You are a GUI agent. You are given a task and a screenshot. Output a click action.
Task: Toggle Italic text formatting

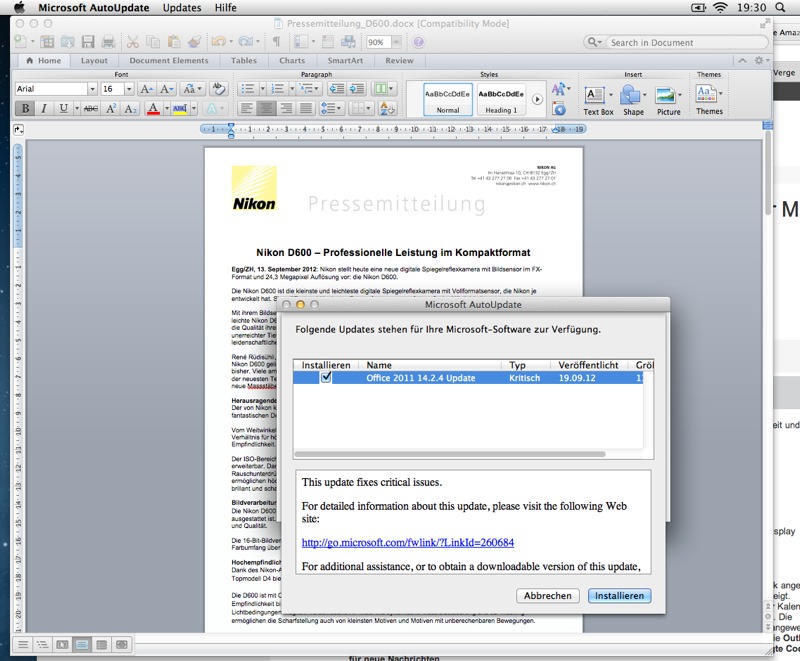click(x=44, y=109)
